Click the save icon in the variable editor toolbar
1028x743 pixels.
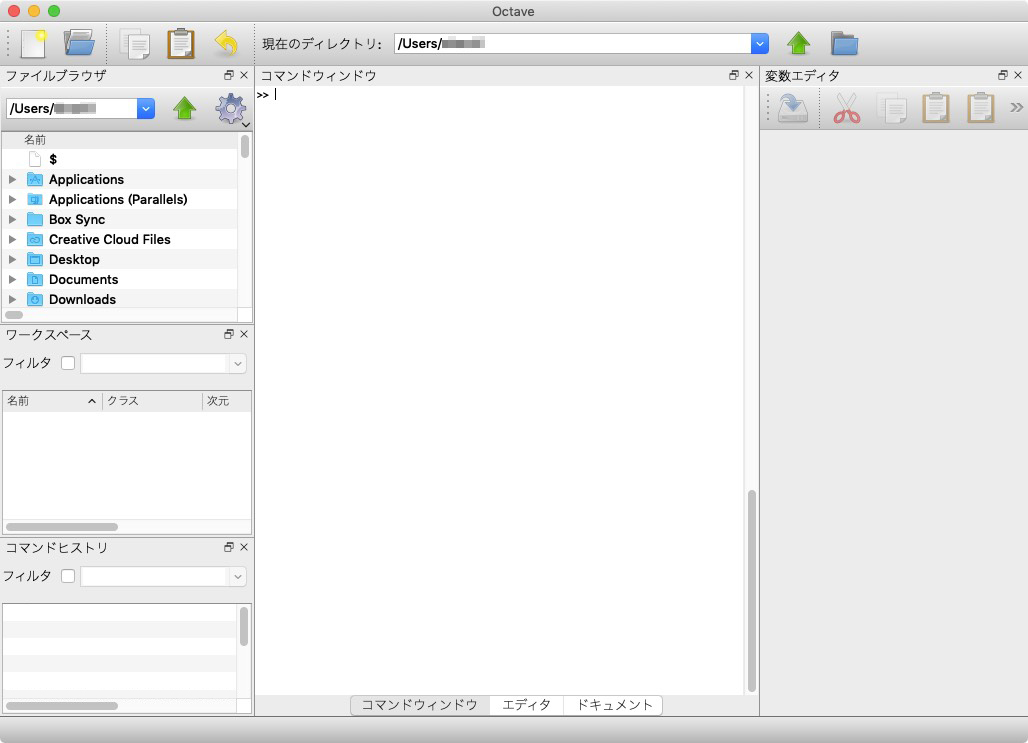[792, 108]
